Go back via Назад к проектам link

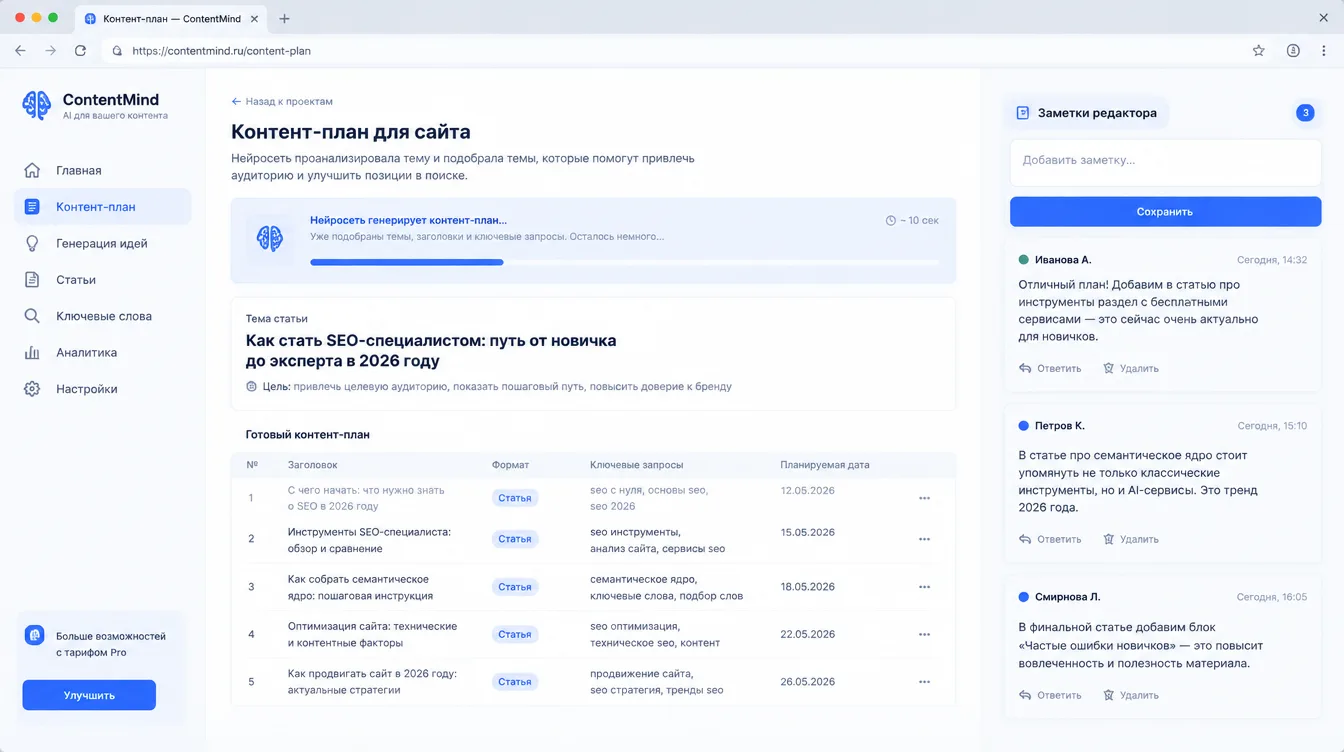(282, 101)
